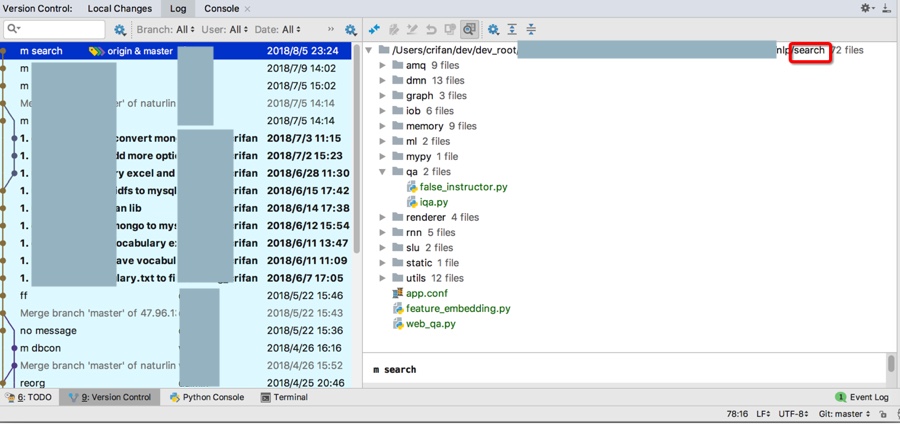Click the Python icon of feature_embedding.py
Screen dimensions: 900x424
(x=397, y=309)
